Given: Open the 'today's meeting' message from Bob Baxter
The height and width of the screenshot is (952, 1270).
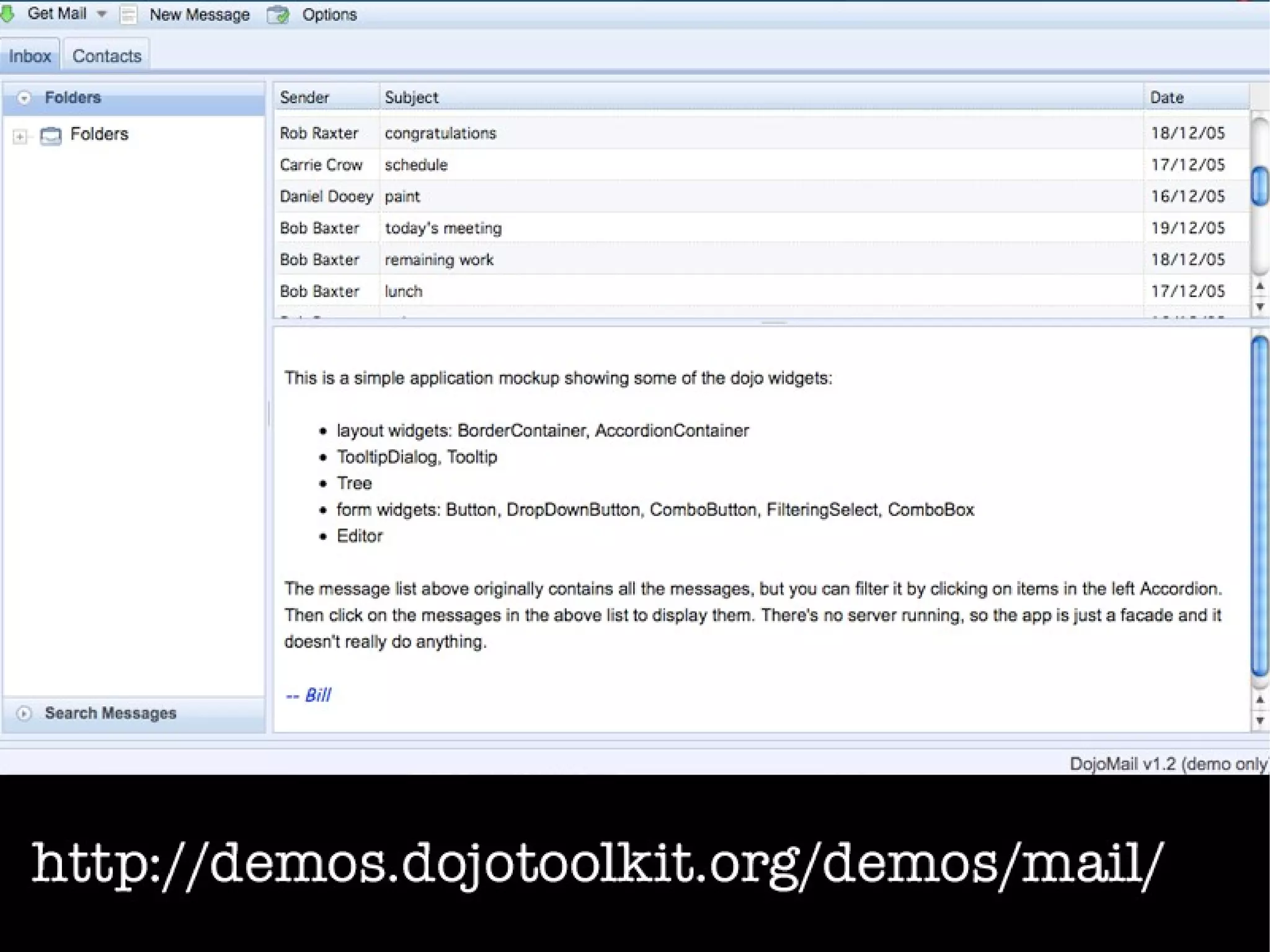Looking at the screenshot, I should point(443,228).
